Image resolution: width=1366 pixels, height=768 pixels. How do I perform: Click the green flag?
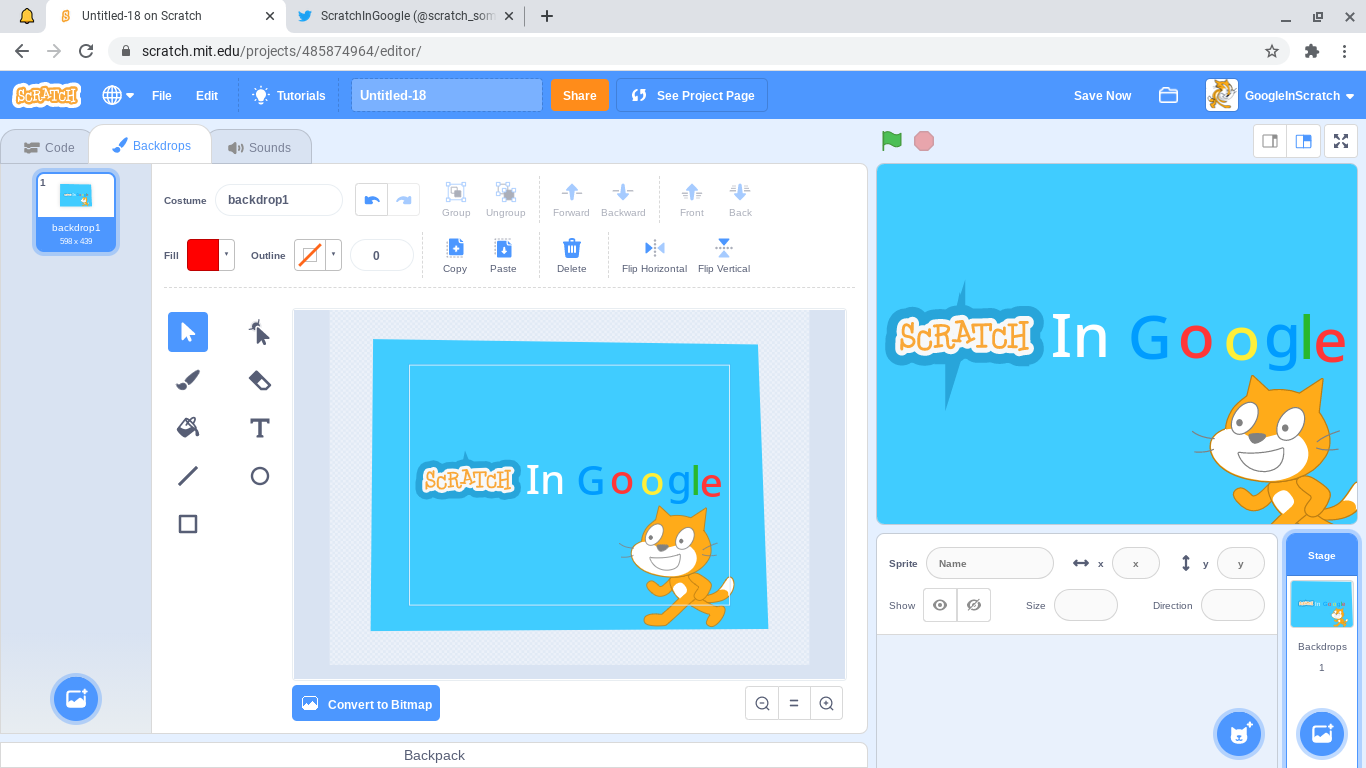892,141
